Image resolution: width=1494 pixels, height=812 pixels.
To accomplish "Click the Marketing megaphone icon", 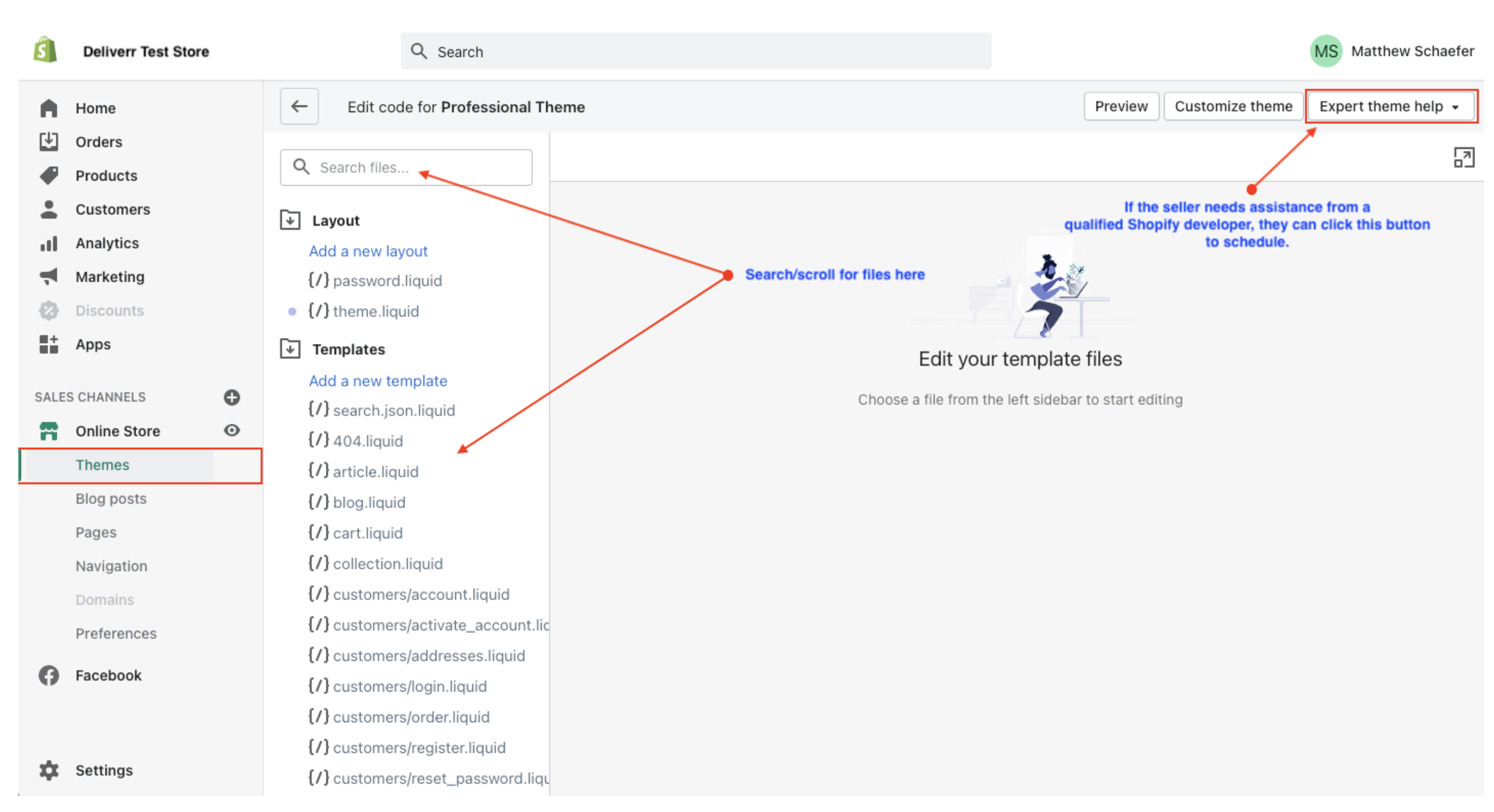I will 49,277.
